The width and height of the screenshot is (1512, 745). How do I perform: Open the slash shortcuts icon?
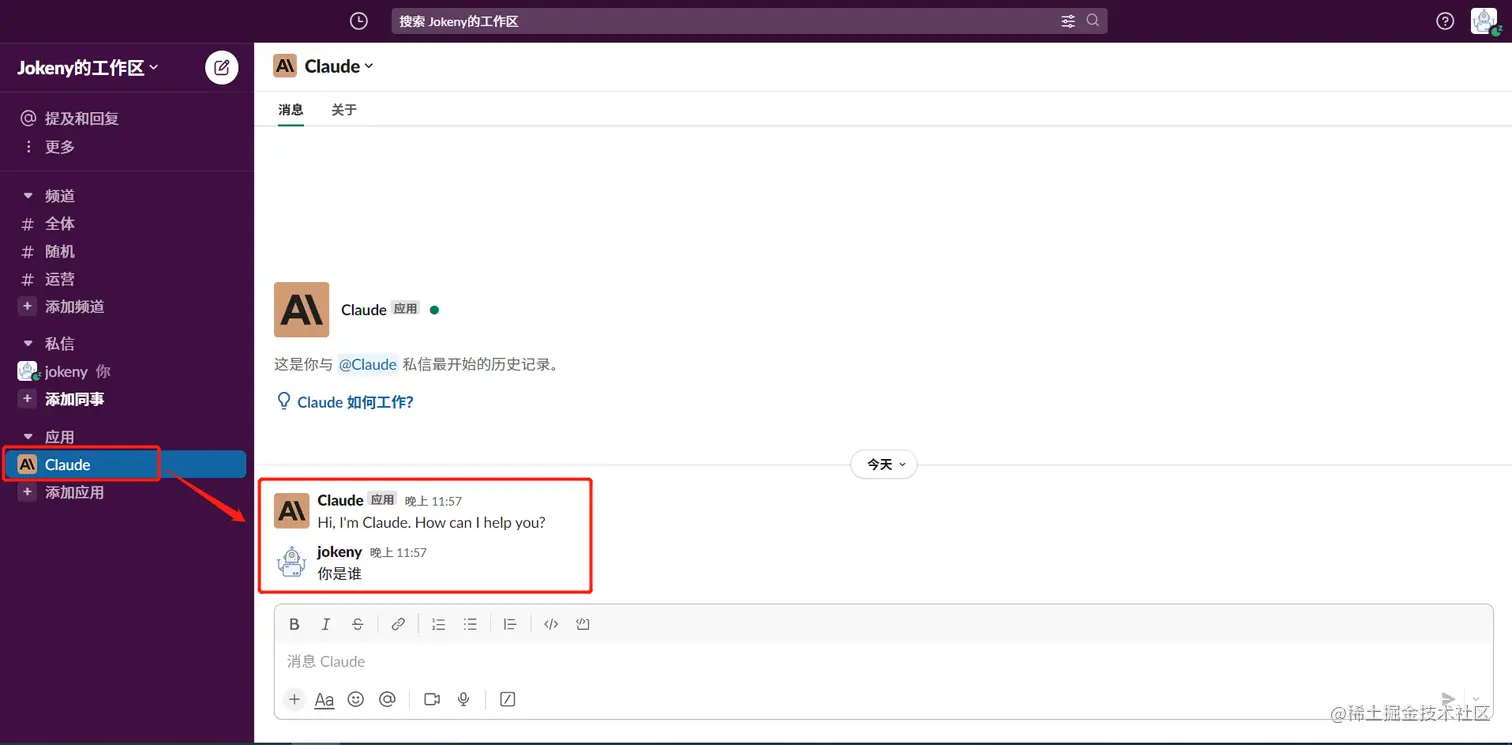click(x=507, y=699)
